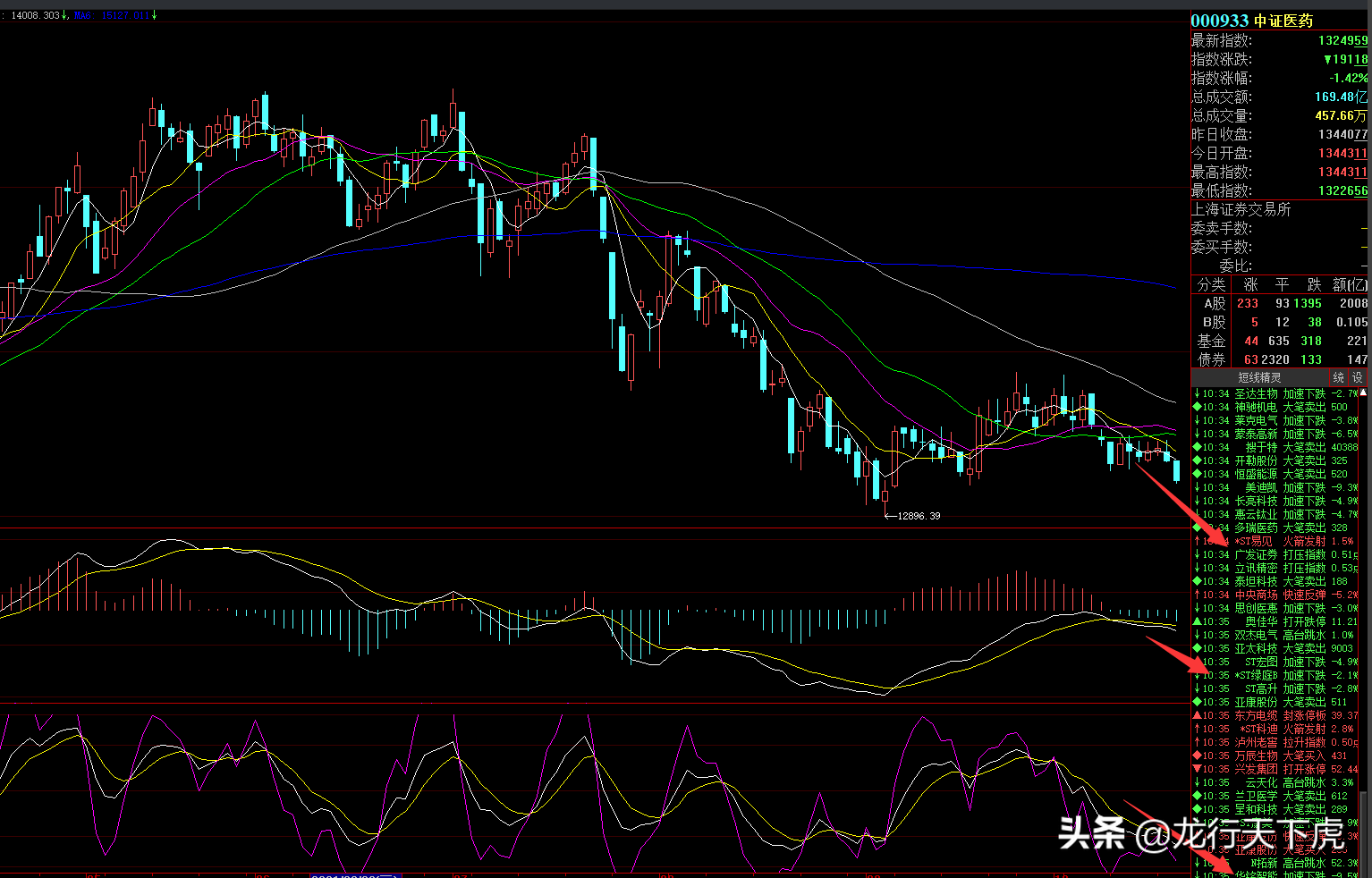Select the 云天化 高台跳水 alert row
1372x878 pixels.
[1275, 782]
